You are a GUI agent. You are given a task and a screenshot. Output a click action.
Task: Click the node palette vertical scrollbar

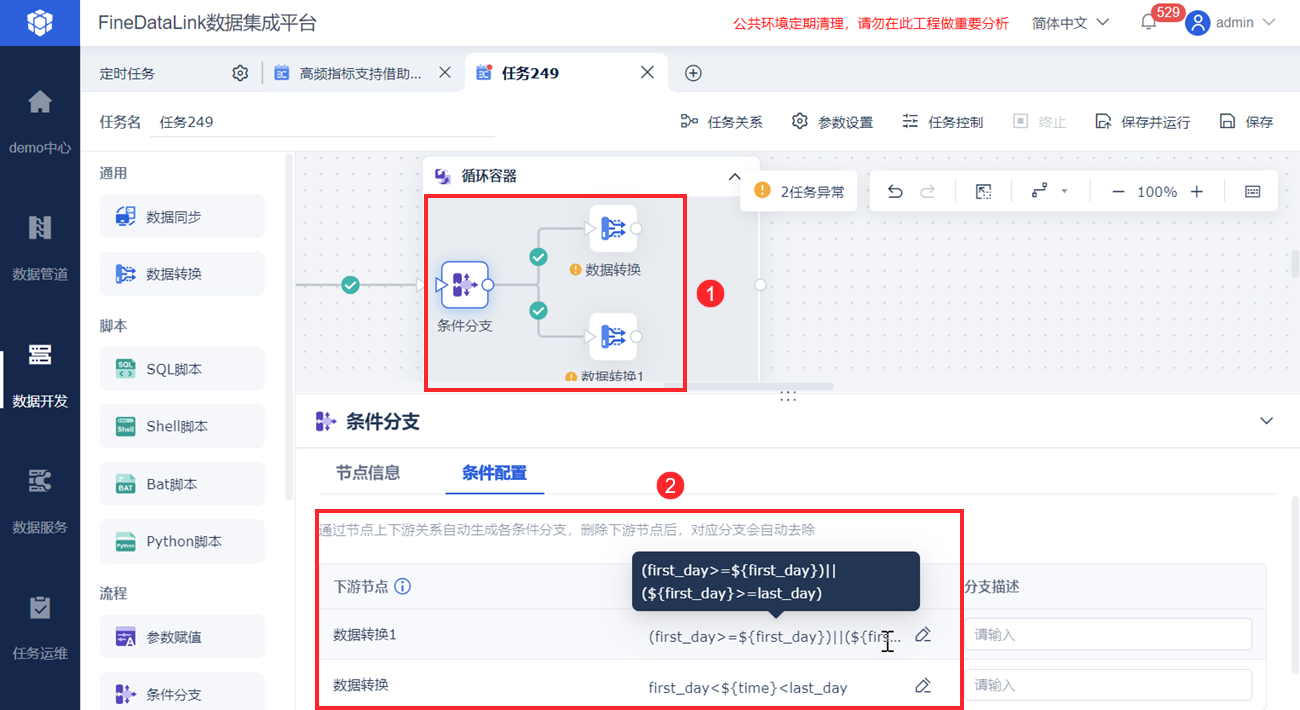point(289,327)
